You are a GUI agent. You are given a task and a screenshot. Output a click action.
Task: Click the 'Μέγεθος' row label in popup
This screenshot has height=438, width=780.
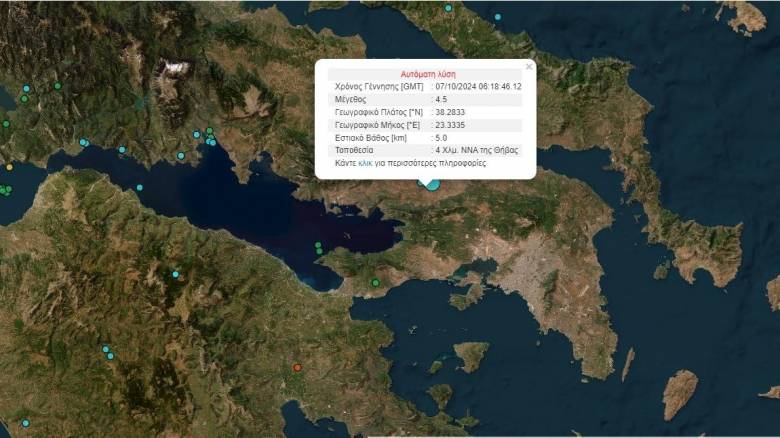click(351, 100)
